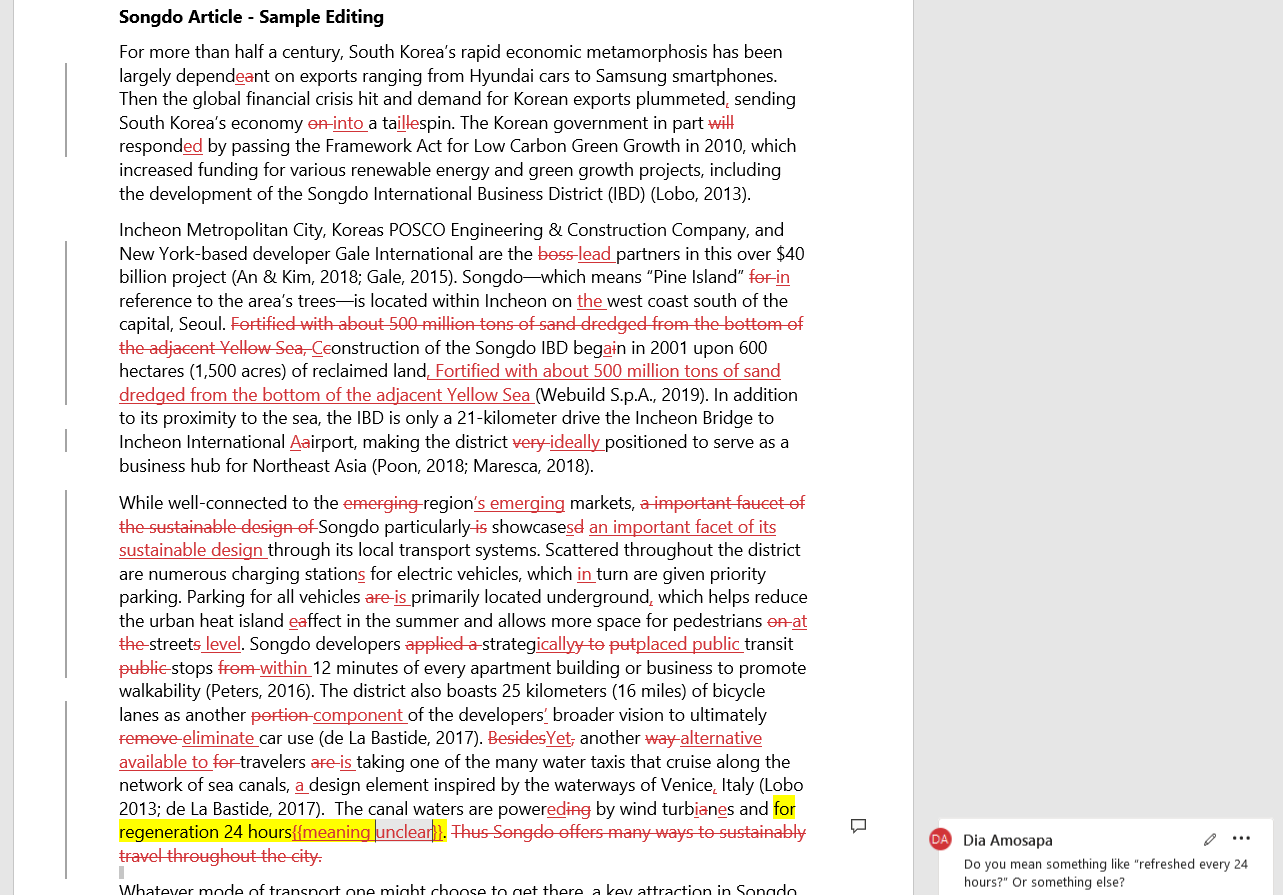Viewport: 1283px width, 895px height.
Task: Click the inserted word "level" after streets
Action: 221,644
